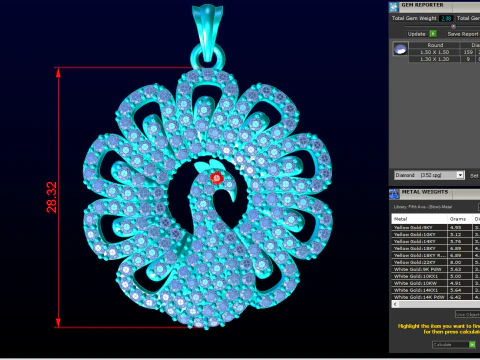Click the Gem Reporter slider handle

pyautogui.click(x=453, y=26)
